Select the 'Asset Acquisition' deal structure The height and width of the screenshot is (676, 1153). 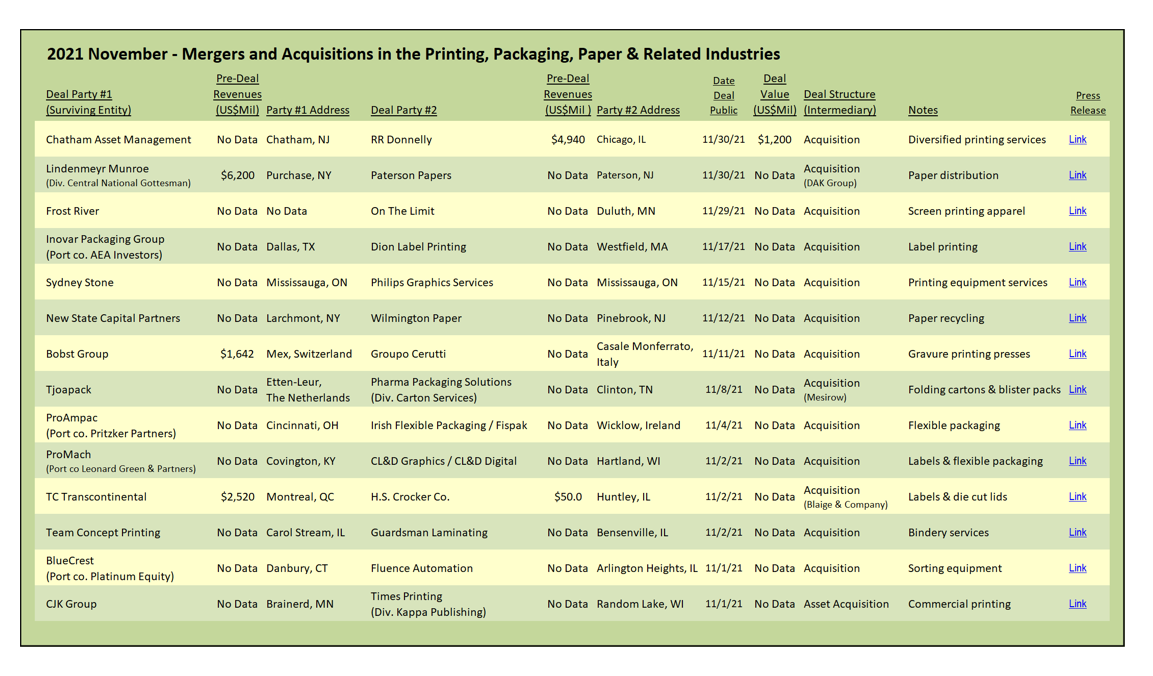846,604
